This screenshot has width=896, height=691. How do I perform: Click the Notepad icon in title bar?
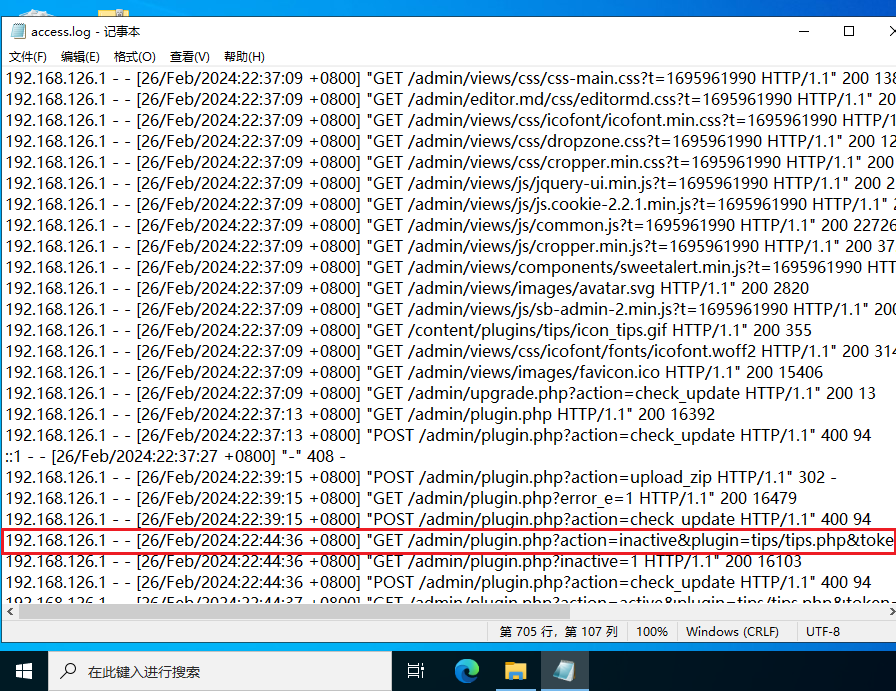[x=18, y=31]
